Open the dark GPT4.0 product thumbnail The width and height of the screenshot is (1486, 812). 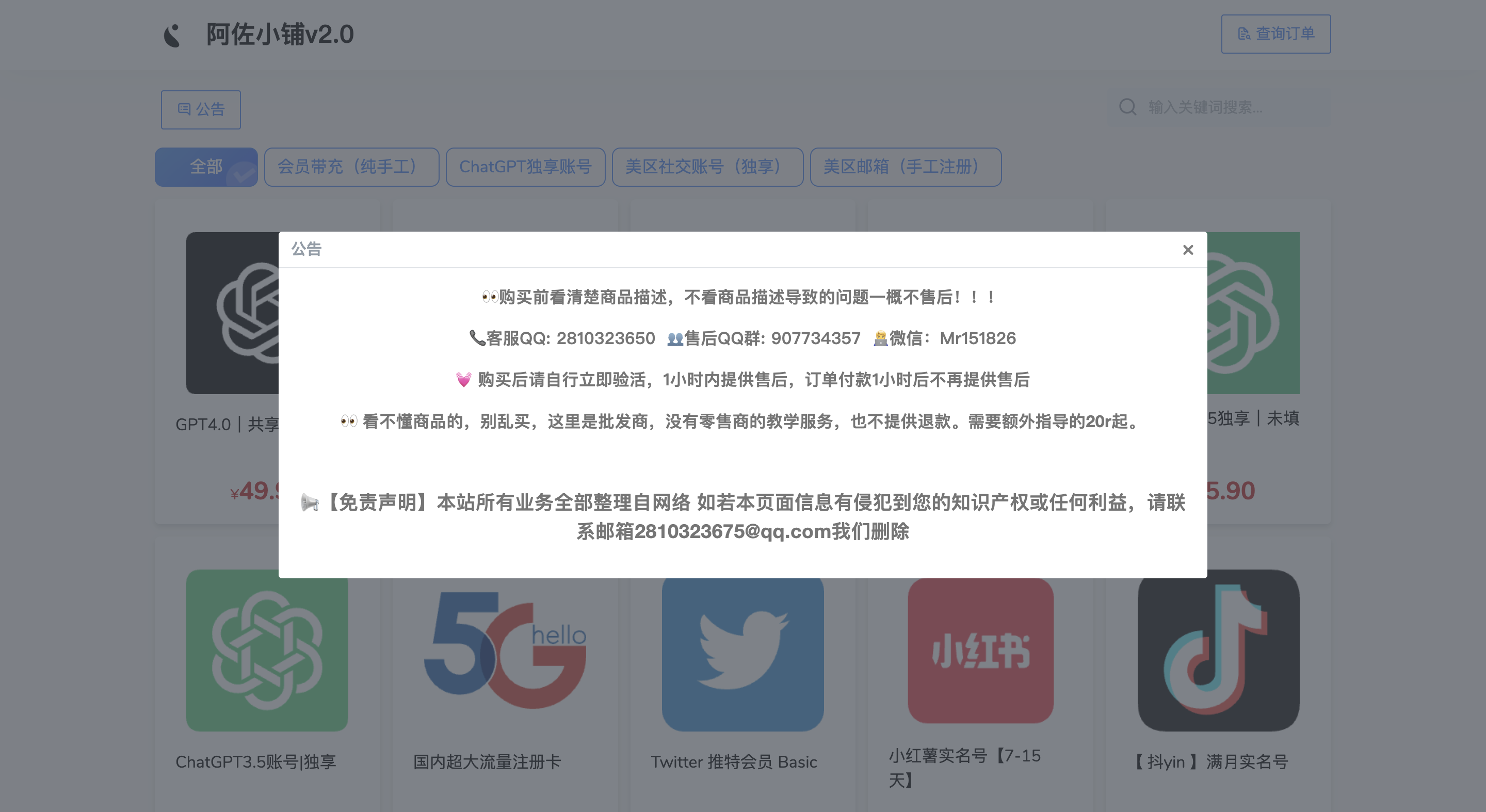[x=233, y=313]
